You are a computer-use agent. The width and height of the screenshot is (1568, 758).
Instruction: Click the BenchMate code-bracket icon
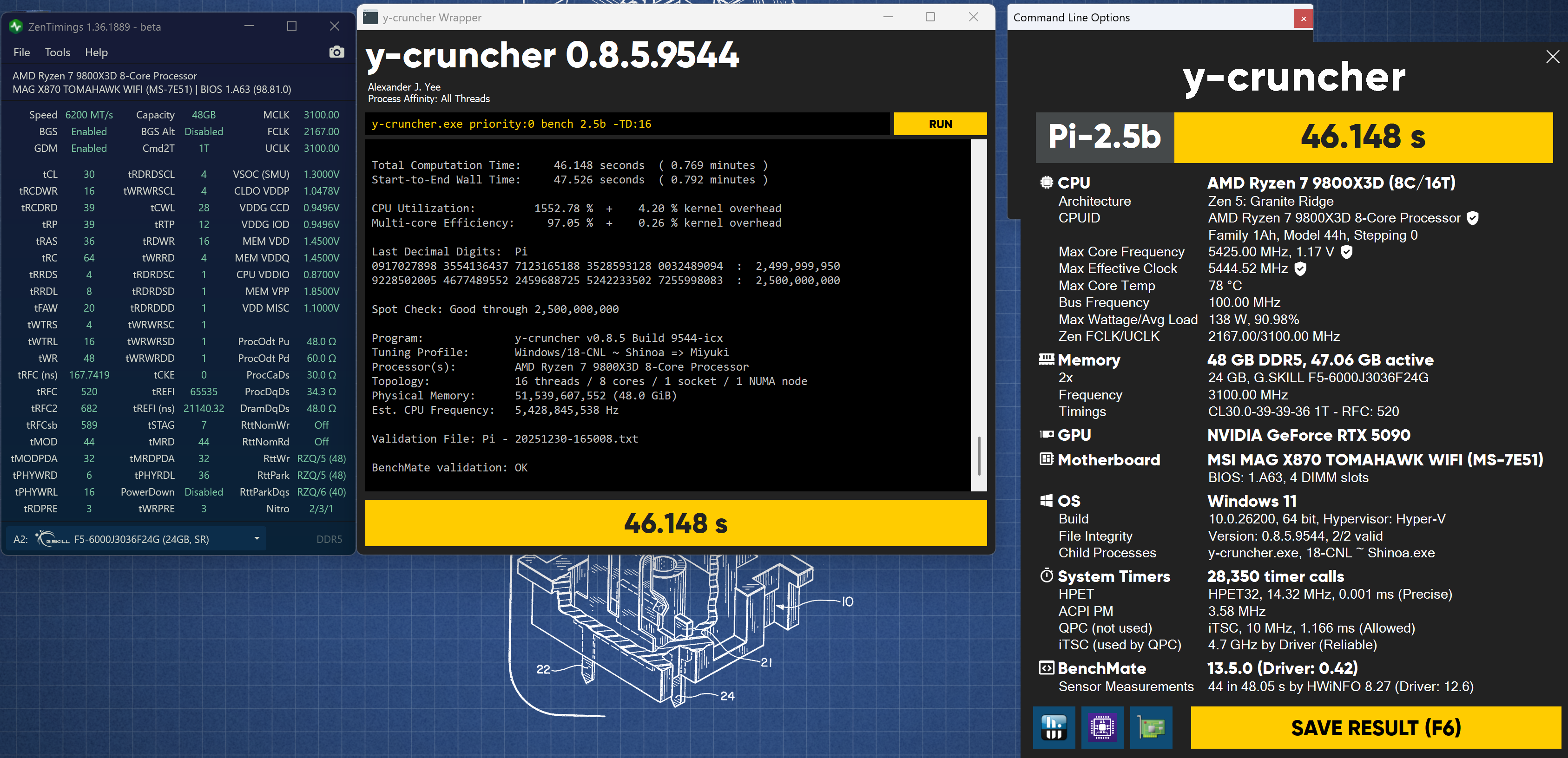coord(1047,668)
